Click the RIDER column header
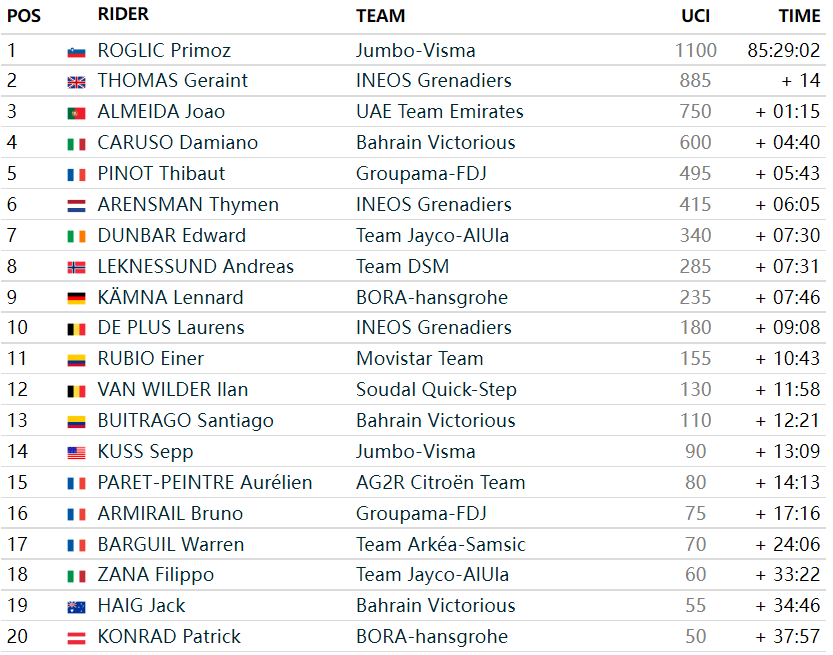The width and height of the screenshot is (833, 655). coord(123,14)
